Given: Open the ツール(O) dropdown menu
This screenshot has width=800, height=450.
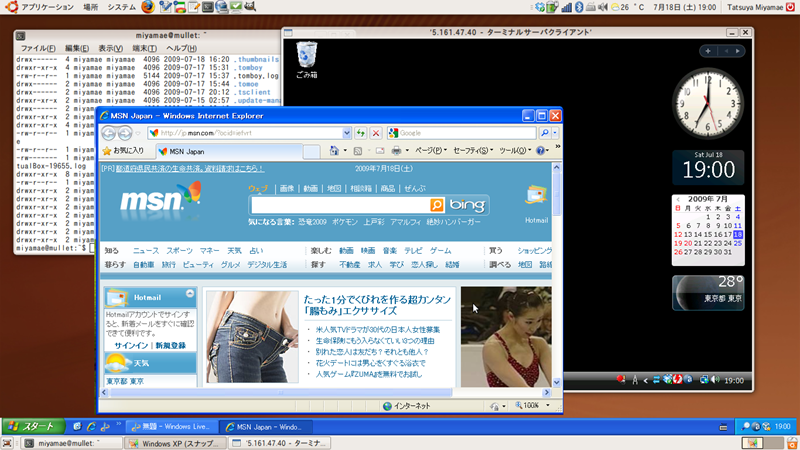Looking at the screenshot, I should tap(515, 151).
